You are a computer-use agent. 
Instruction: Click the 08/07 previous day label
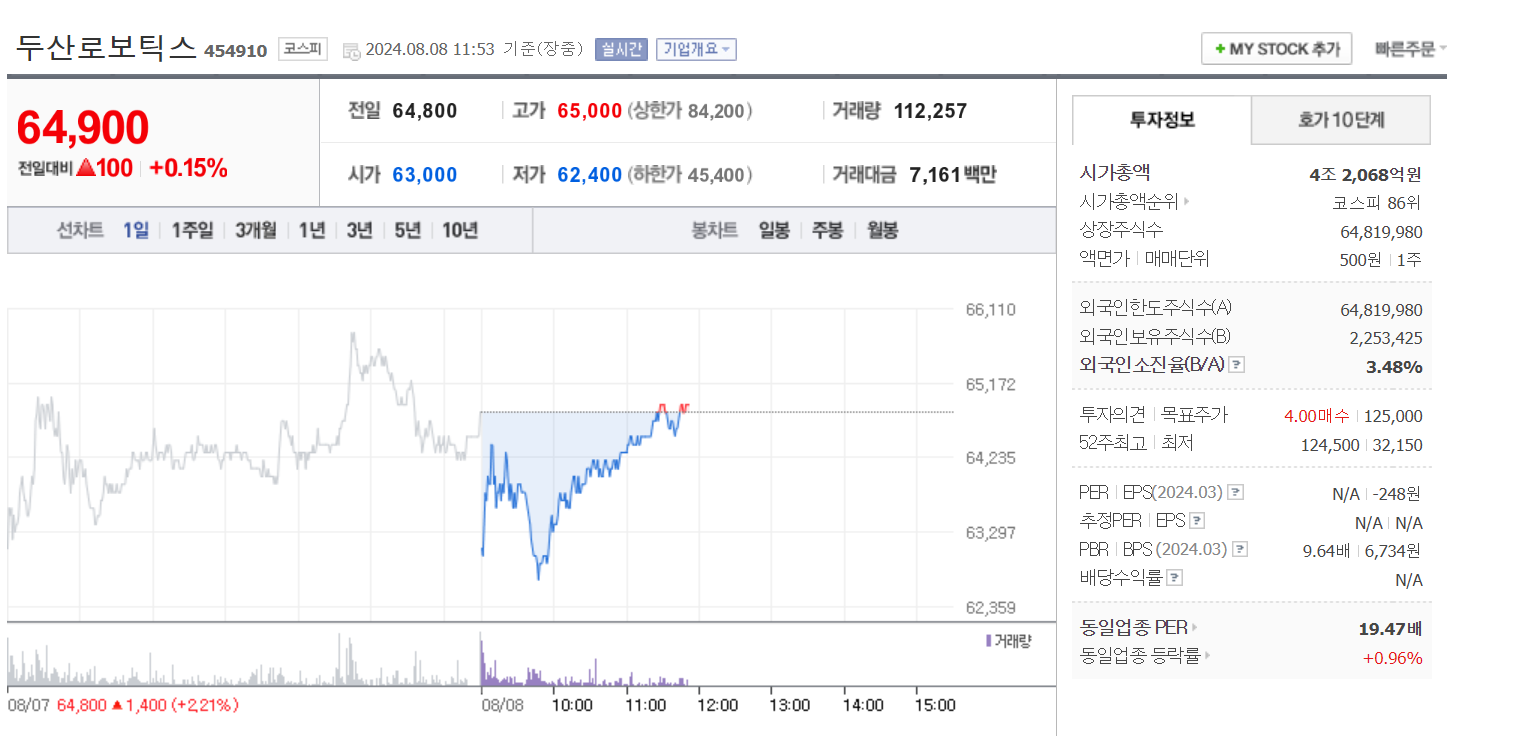coord(27,705)
